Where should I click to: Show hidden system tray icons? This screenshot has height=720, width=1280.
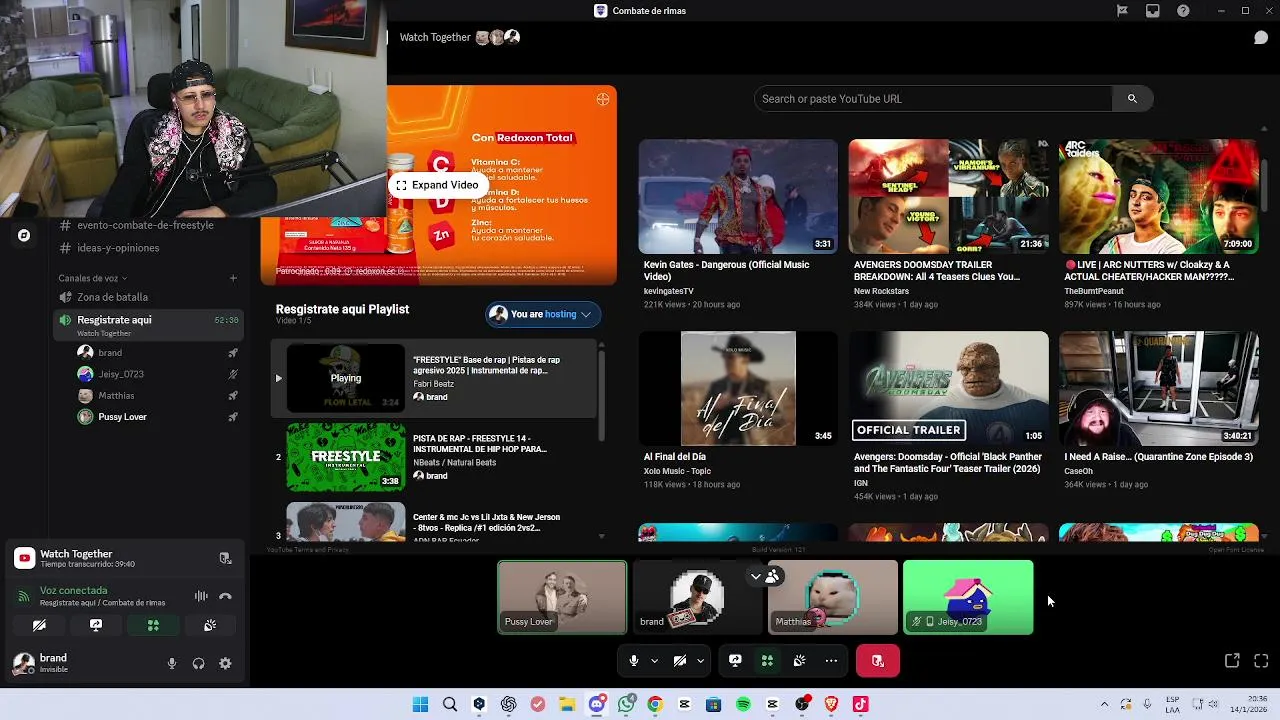[1104, 704]
